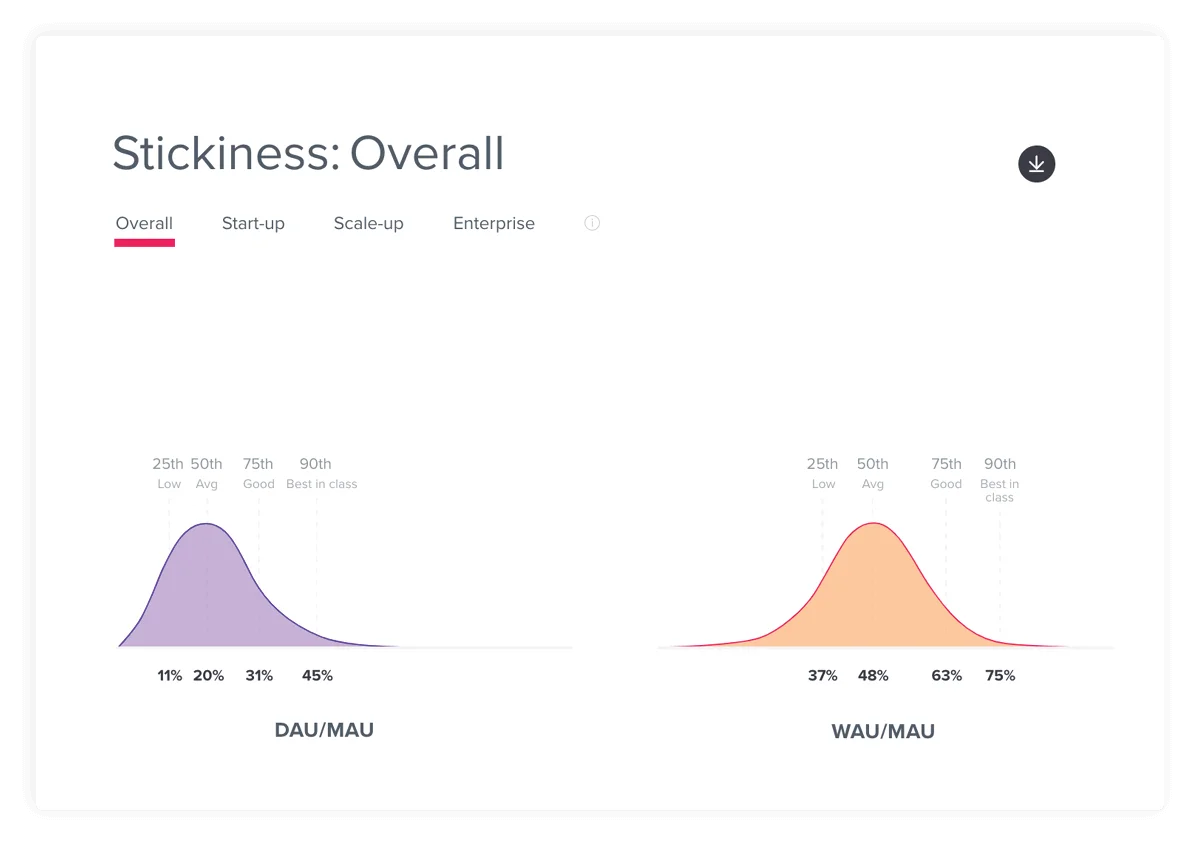Click the 45% value under DAU/MAU
Image resolution: width=1200 pixels, height=846 pixels.
(x=317, y=676)
